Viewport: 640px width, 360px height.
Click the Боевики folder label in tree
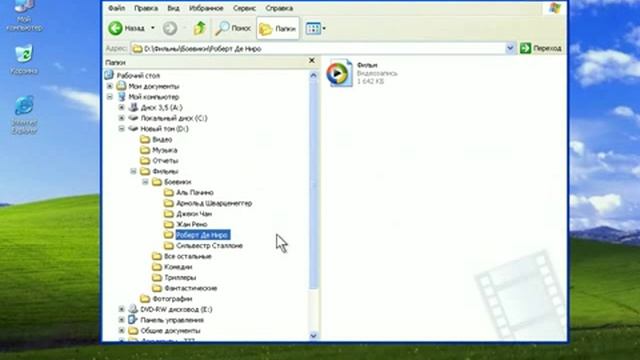(178, 182)
